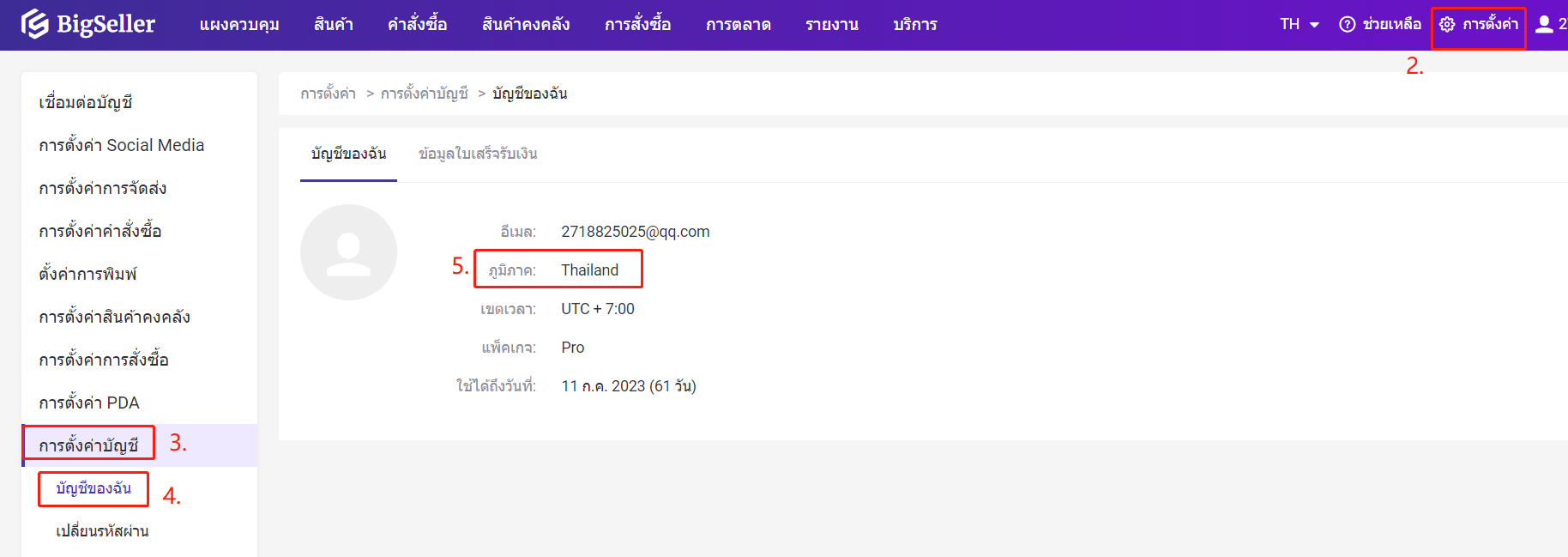Open the สินค้าคงคลัง menu

click(526, 24)
